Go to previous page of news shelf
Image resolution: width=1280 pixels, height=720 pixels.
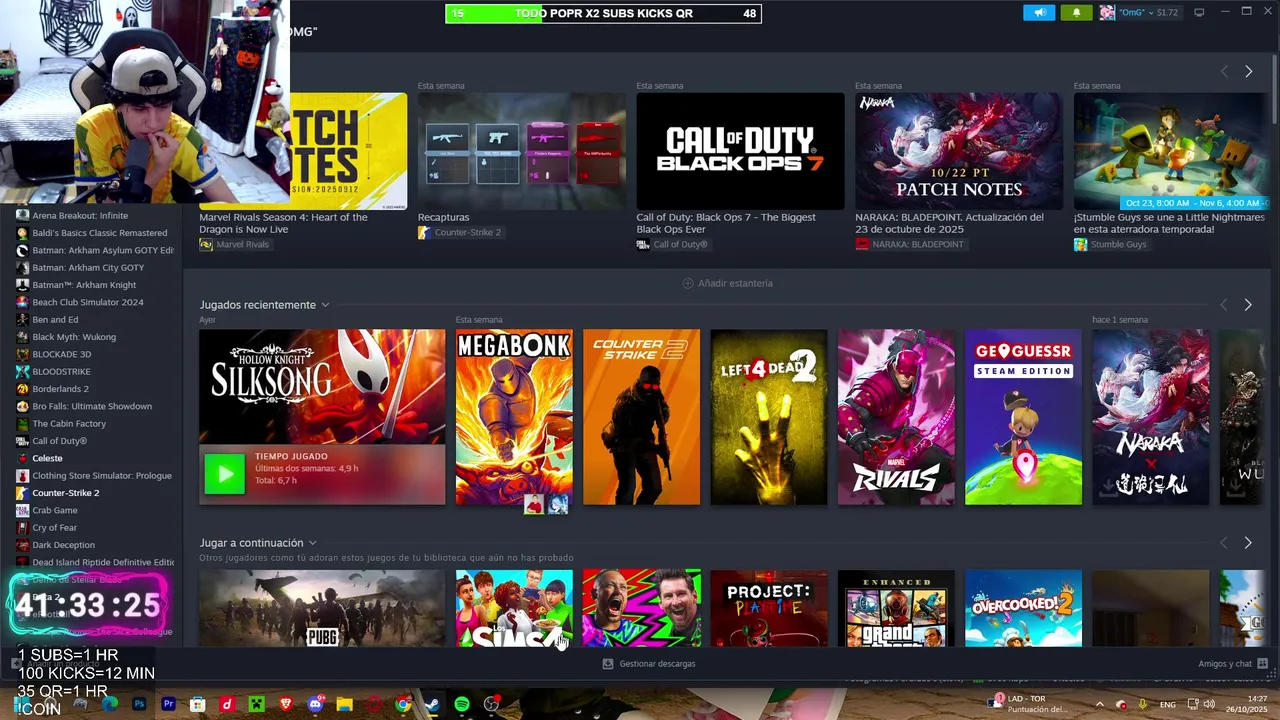(x=1224, y=71)
